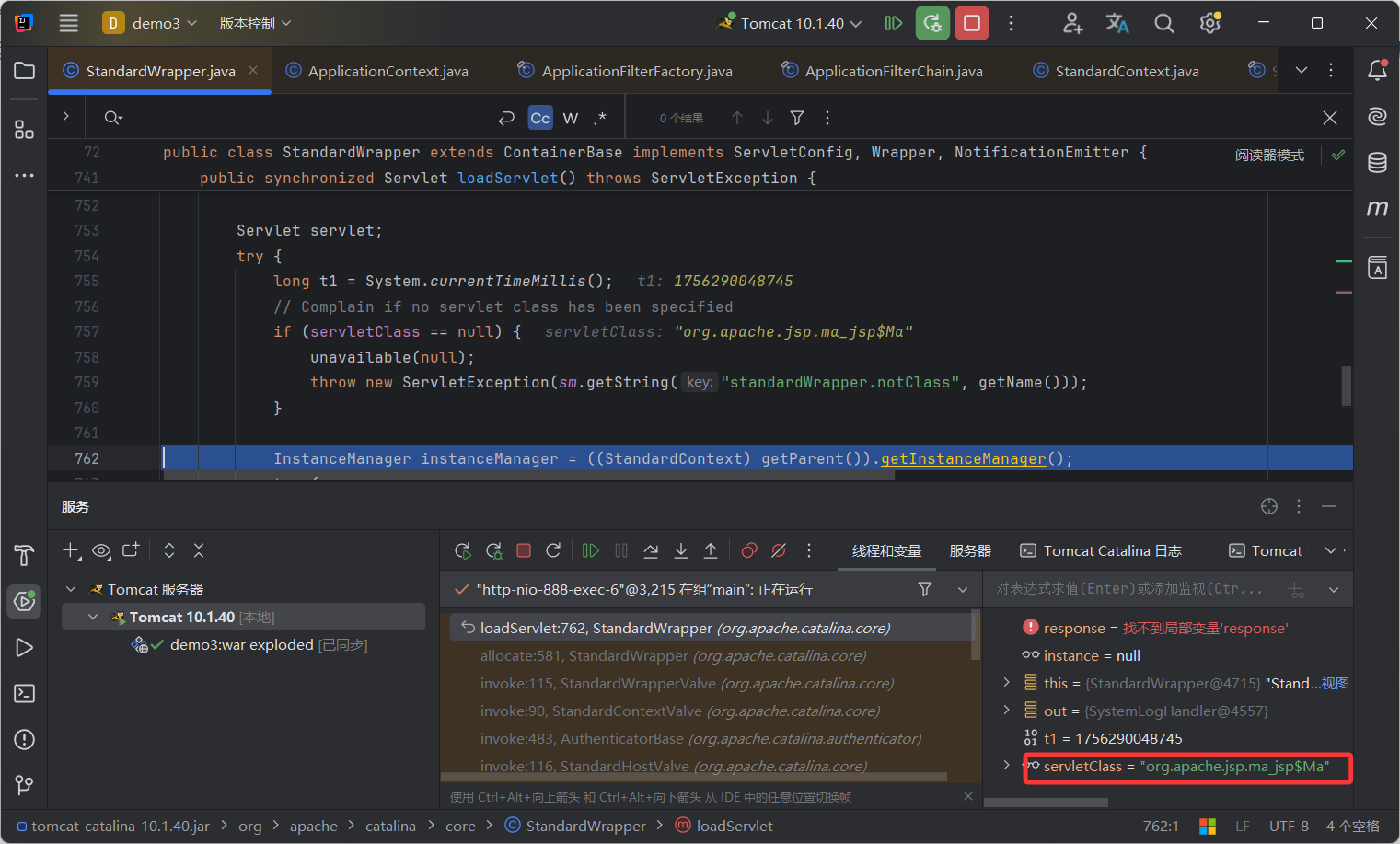This screenshot has width=1400, height=844.
Task: Switch to ApplicationFilterChain.java tab
Action: pos(893,71)
